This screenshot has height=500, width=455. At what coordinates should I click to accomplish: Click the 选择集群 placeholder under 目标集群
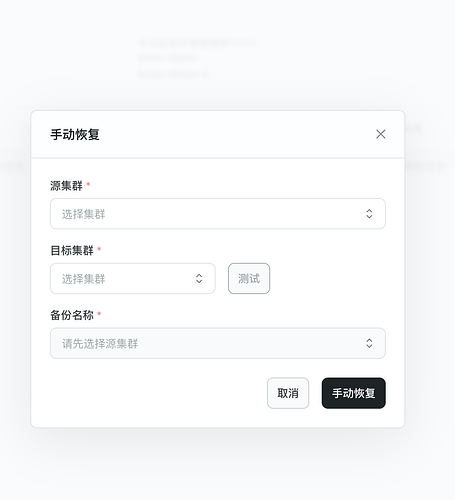click(x=83, y=279)
